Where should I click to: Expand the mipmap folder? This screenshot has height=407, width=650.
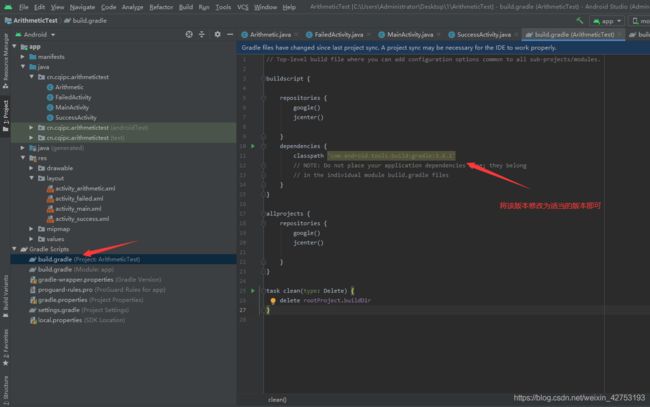point(32,229)
